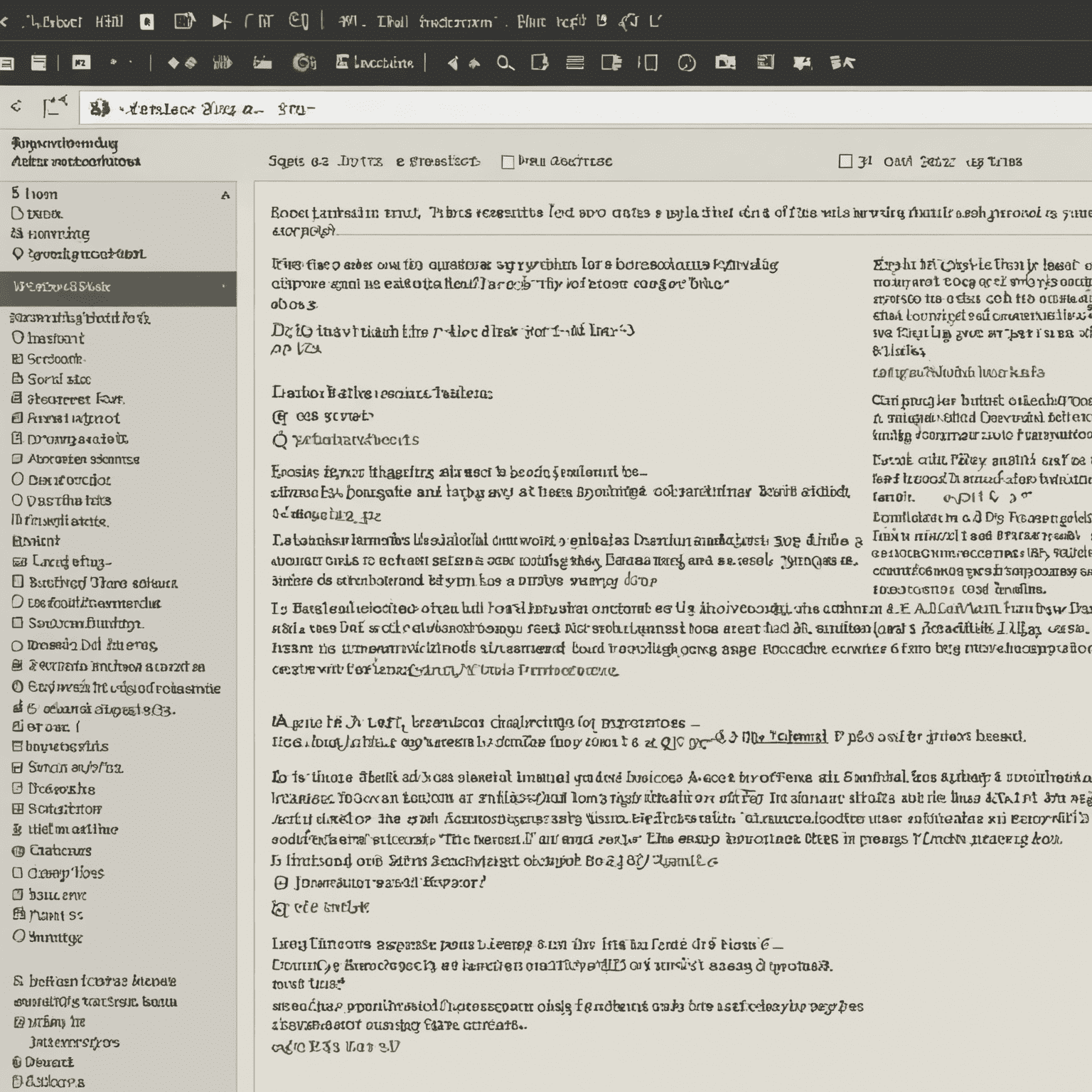Click the side-panel layout icon after lines icon
Screen dimensions: 1092x1092
(x=611, y=63)
